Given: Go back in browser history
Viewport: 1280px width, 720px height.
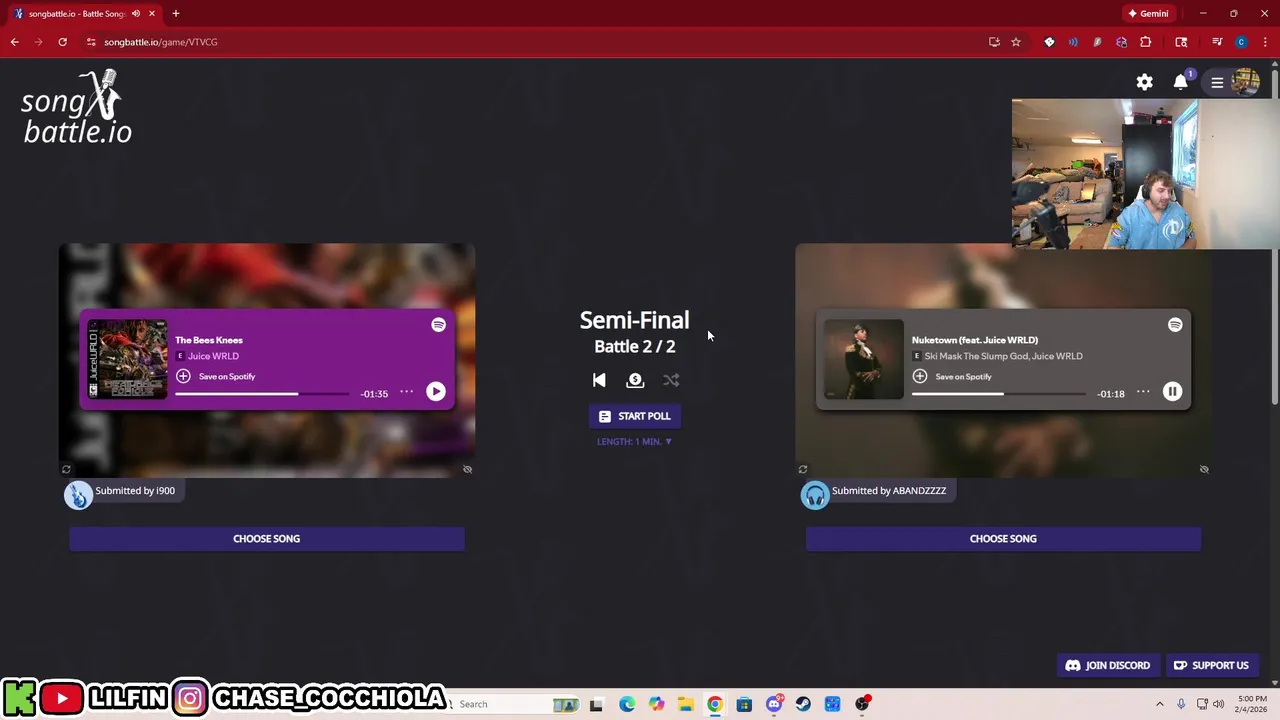Looking at the screenshot, I should point(15,42).
